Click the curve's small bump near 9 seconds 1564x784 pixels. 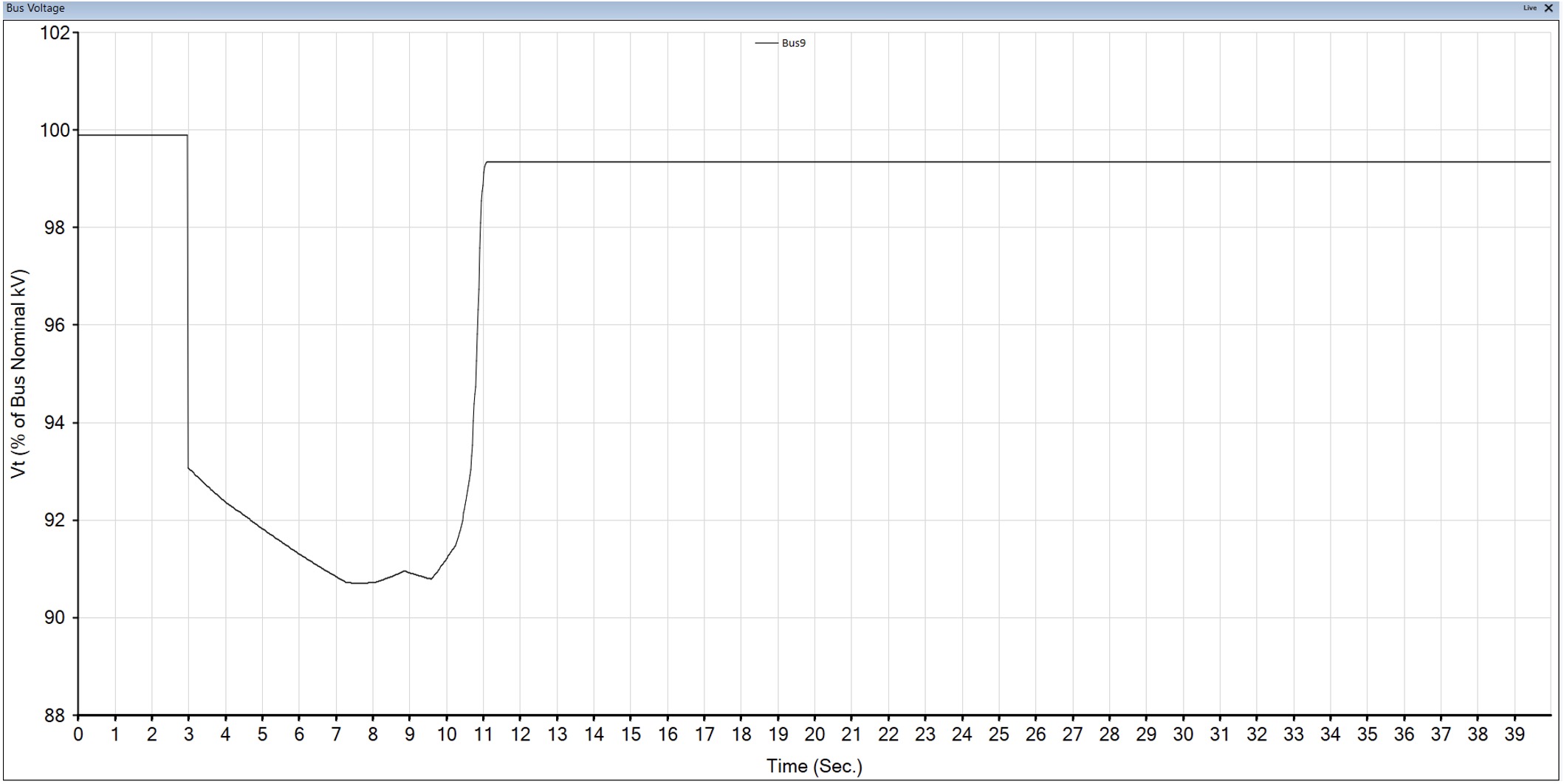tap(405, 571)
